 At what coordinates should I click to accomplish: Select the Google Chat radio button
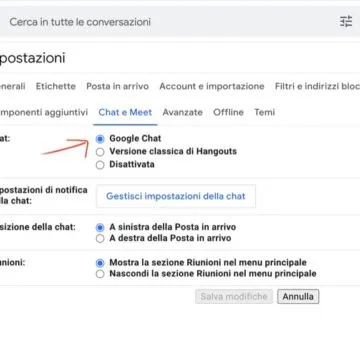tap(100, 139)
